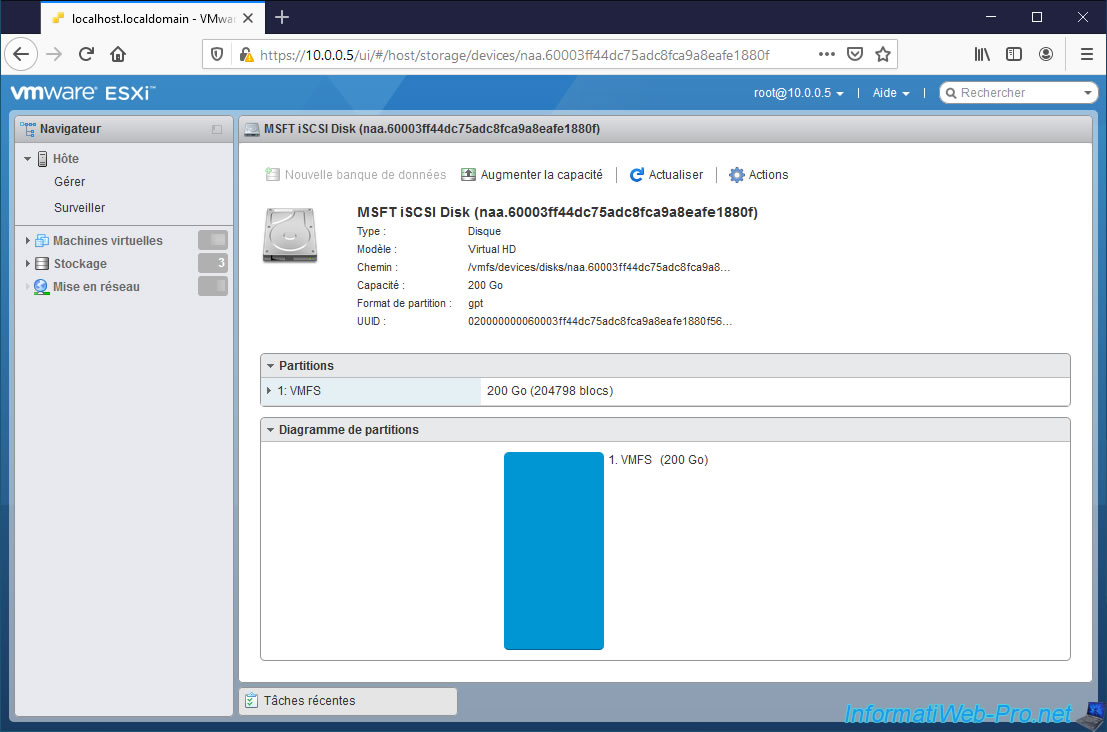Close the localhost.localdomain tab
Viewport: 1107px width, 732px height.
tap(248, 18)
